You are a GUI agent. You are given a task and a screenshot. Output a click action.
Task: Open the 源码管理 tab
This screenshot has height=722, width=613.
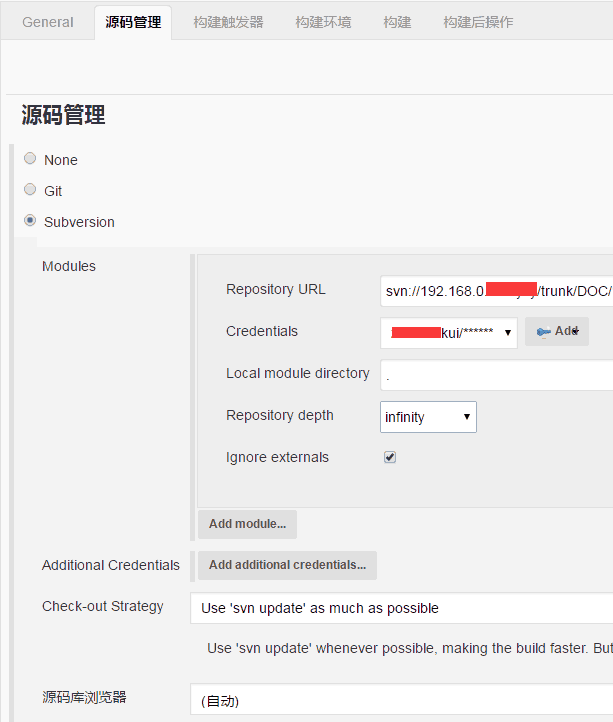point(133,22)
